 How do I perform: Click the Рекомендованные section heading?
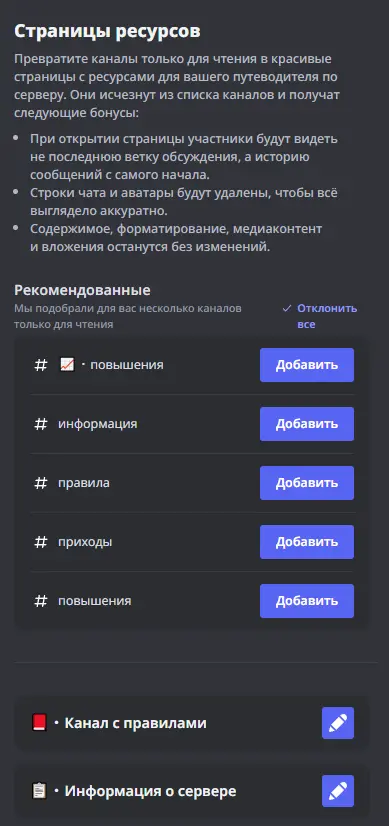(82, 290)
